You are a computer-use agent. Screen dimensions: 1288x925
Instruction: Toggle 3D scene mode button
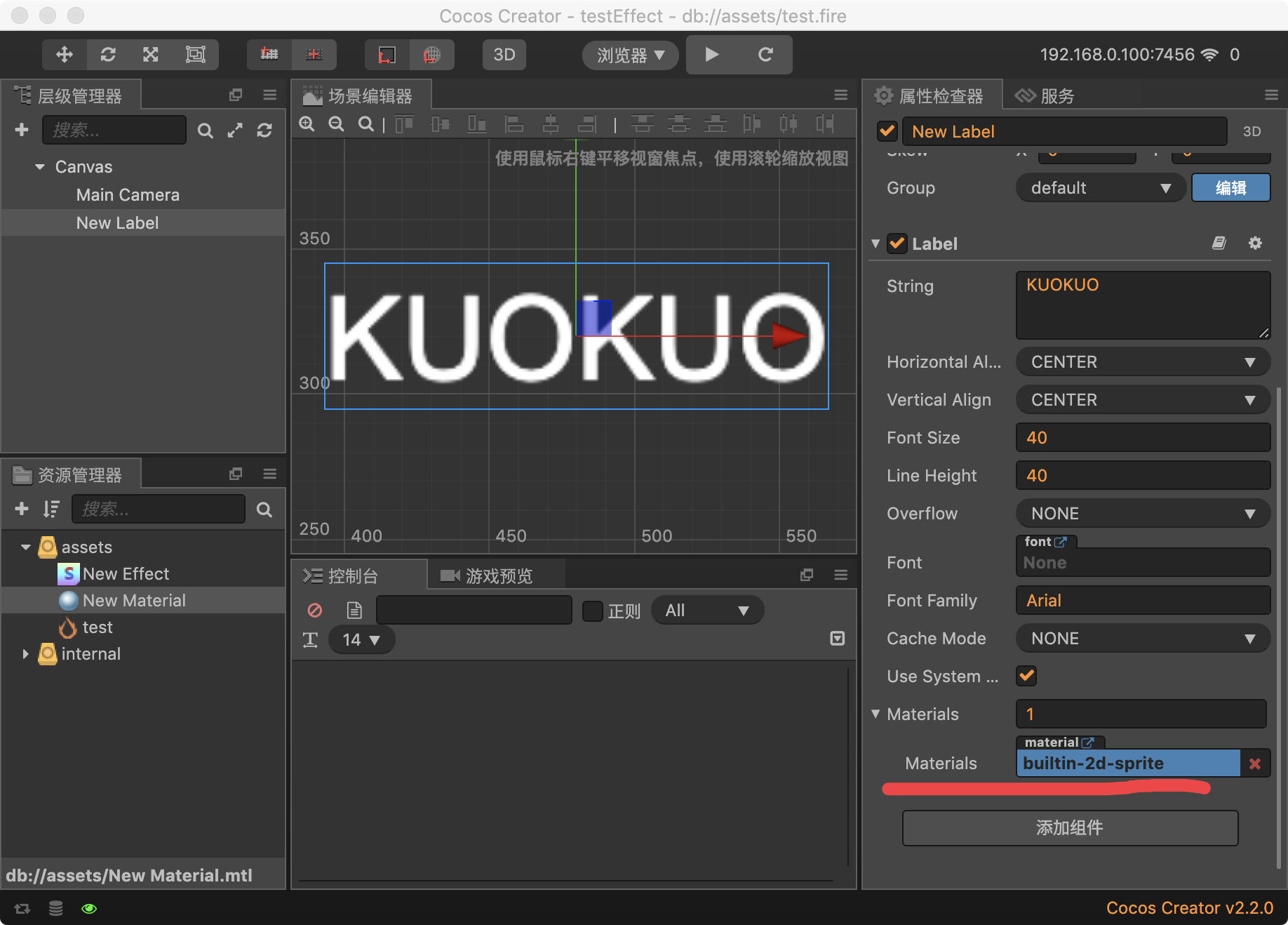[x=504, y=55]
